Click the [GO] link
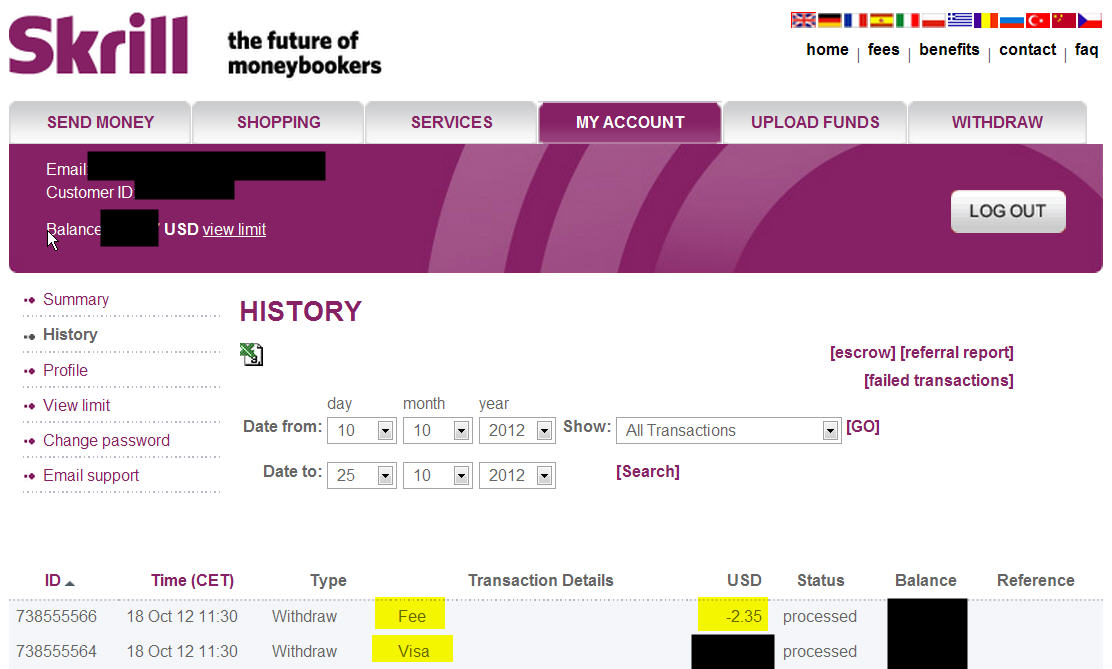1112x669 pixels. [x=862, y=426]
